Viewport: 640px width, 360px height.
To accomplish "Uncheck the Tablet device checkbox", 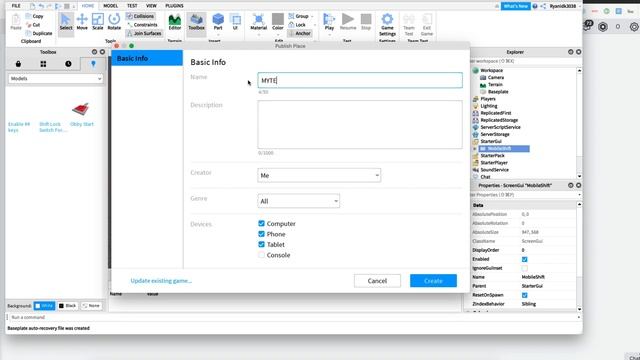I will (261, 244).
